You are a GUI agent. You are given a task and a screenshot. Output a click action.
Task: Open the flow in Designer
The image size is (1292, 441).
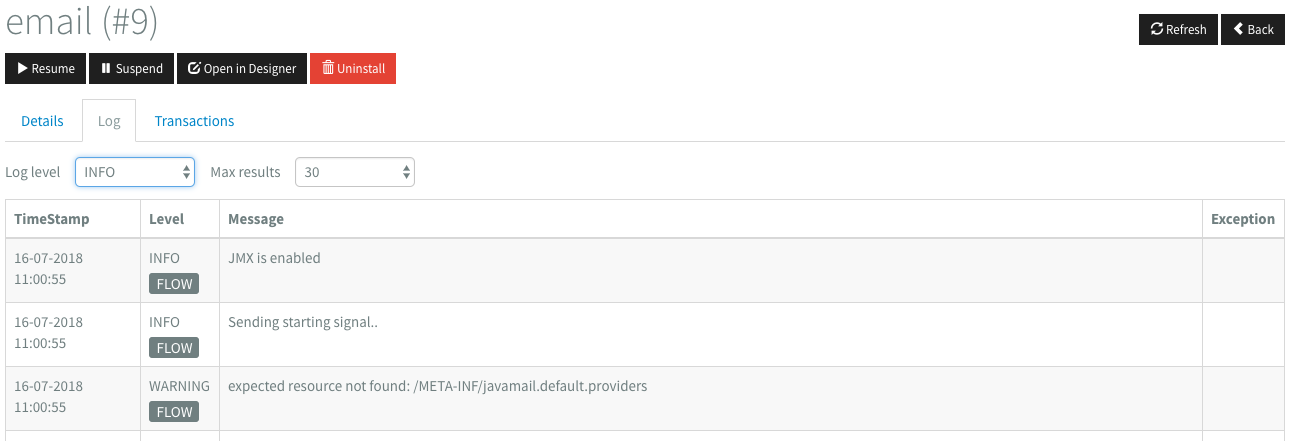242,69
